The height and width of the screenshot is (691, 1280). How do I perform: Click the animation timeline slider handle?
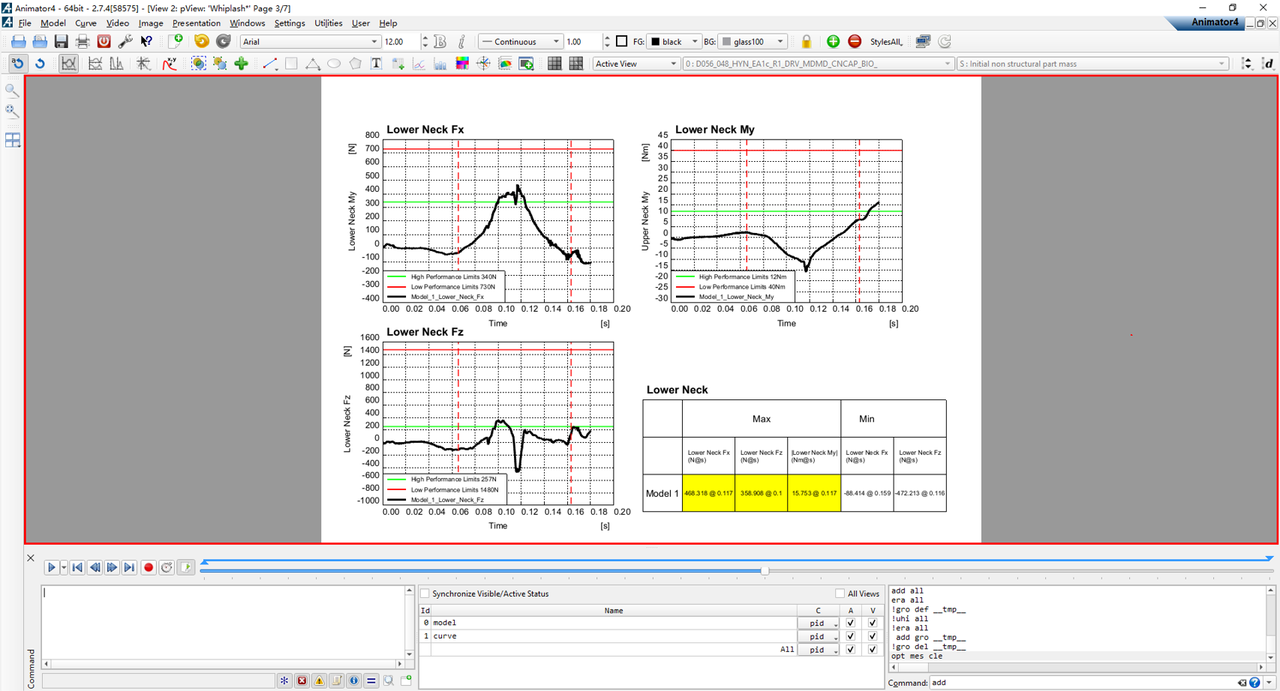click(x=765, y=570)
